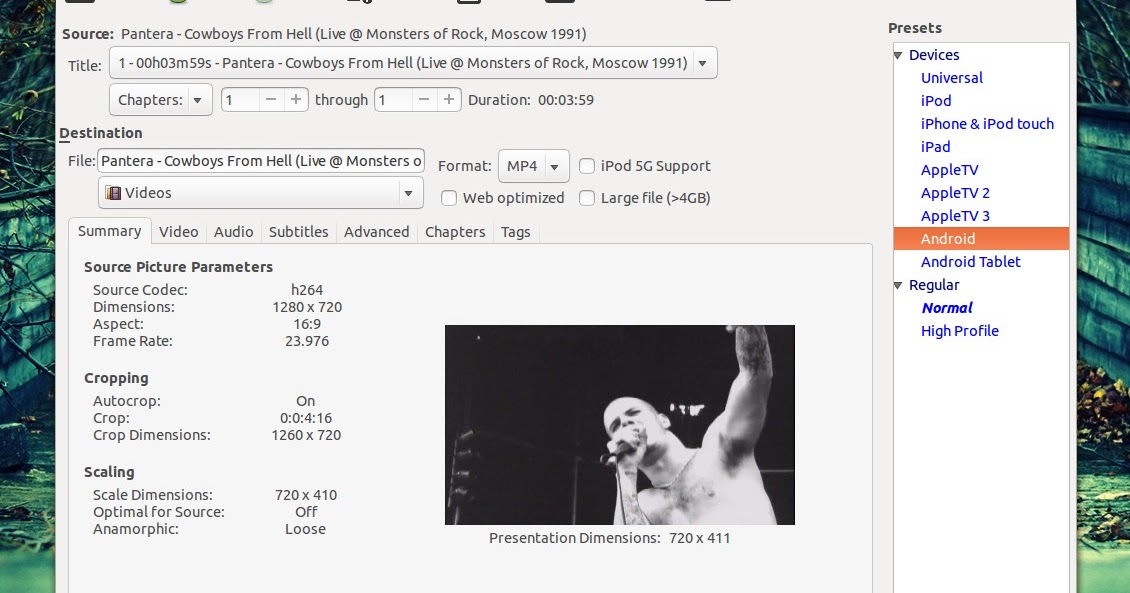The width and height of the screenshot is (1130, 593).
Task: Click inside the destination File name field
Action: tap(260, 160)
